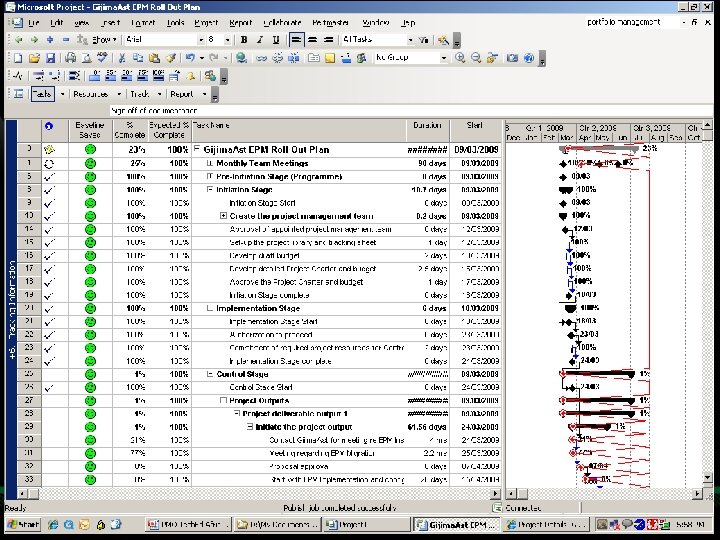Expand Create the project management team
This screenshot has width=720, height=540.
coord(223,215)
